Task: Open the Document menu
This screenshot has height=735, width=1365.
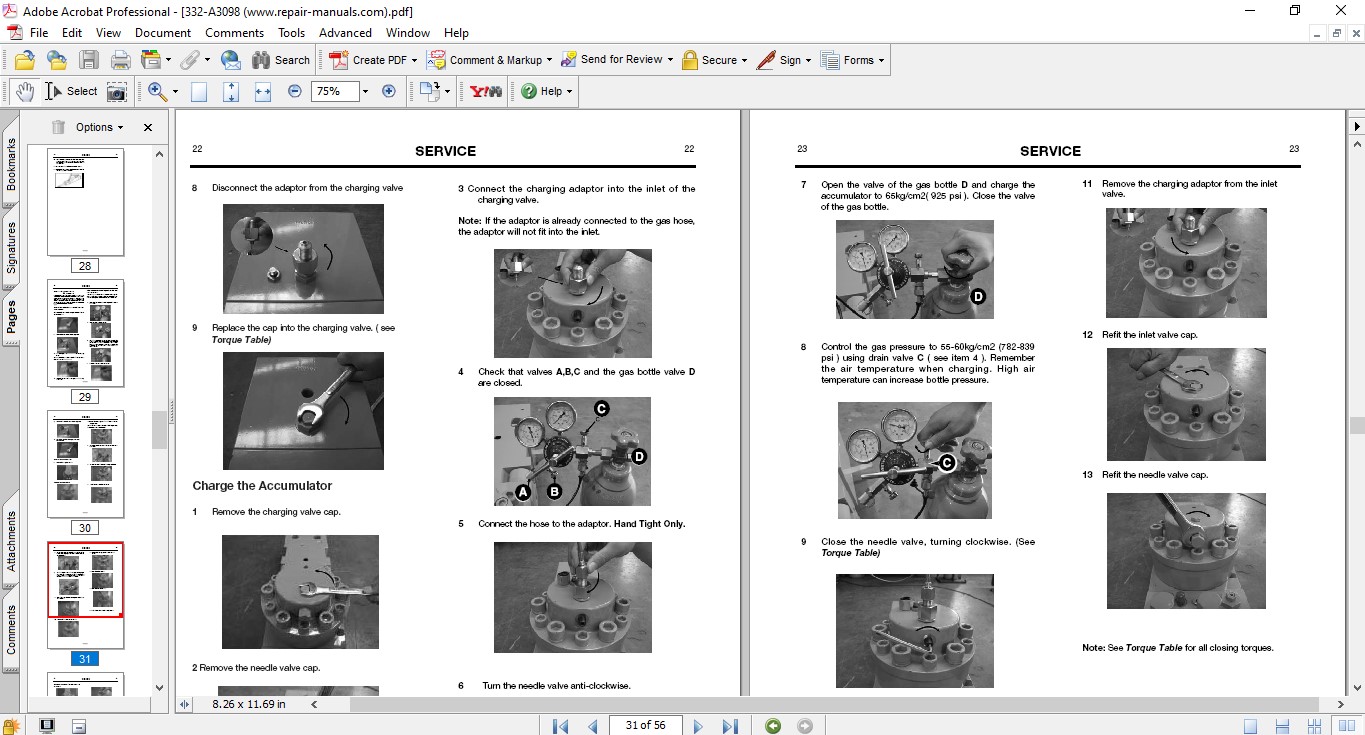Action: [162, 32]
